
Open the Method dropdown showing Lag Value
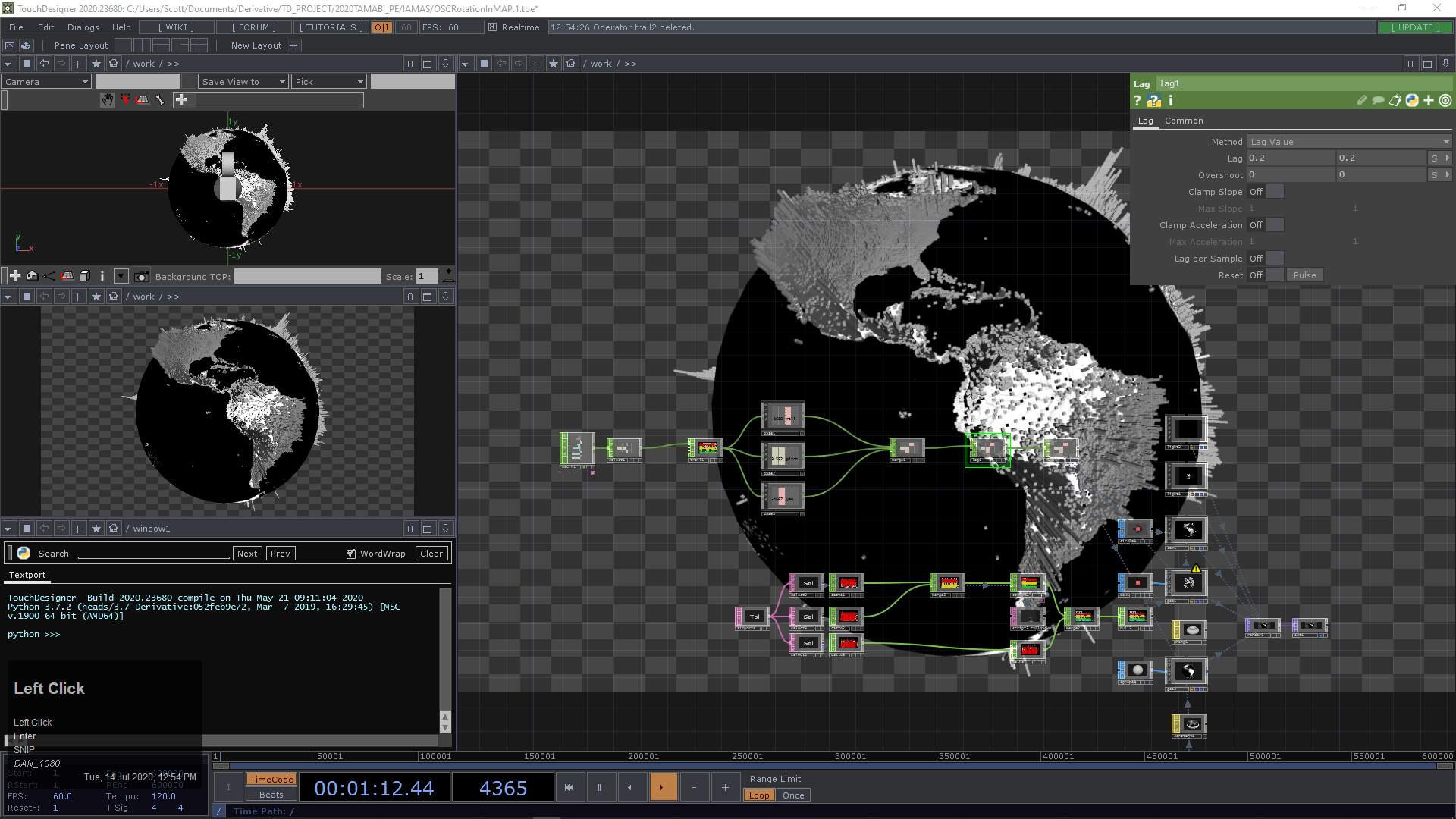(1350, 142)
